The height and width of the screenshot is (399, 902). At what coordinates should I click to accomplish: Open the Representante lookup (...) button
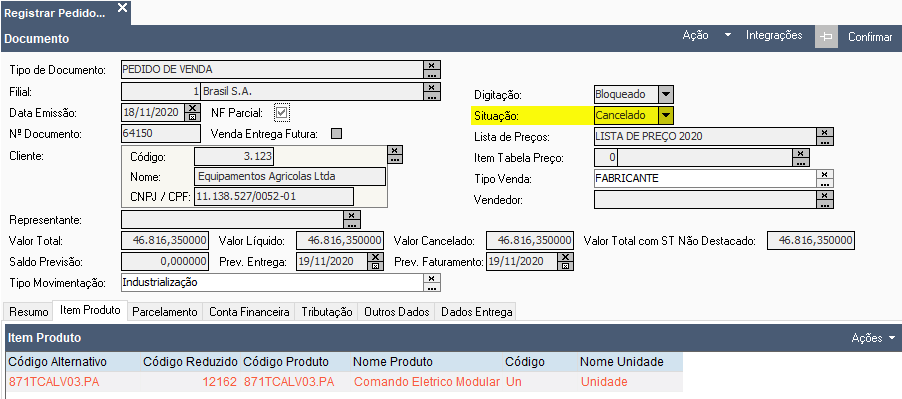pos(351,224)
